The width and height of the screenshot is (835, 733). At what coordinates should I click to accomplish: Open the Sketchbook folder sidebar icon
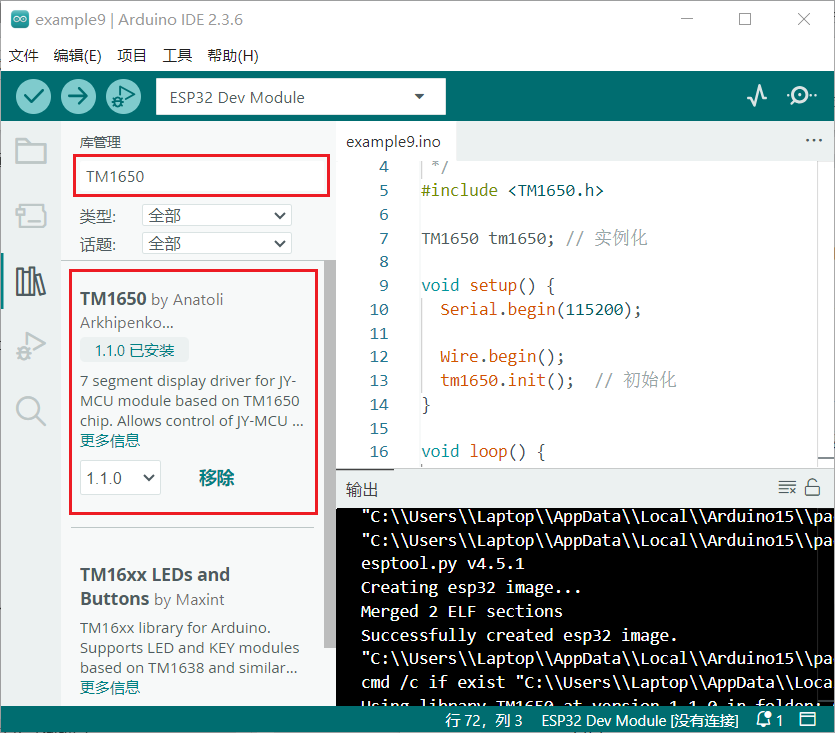(31, 151)
